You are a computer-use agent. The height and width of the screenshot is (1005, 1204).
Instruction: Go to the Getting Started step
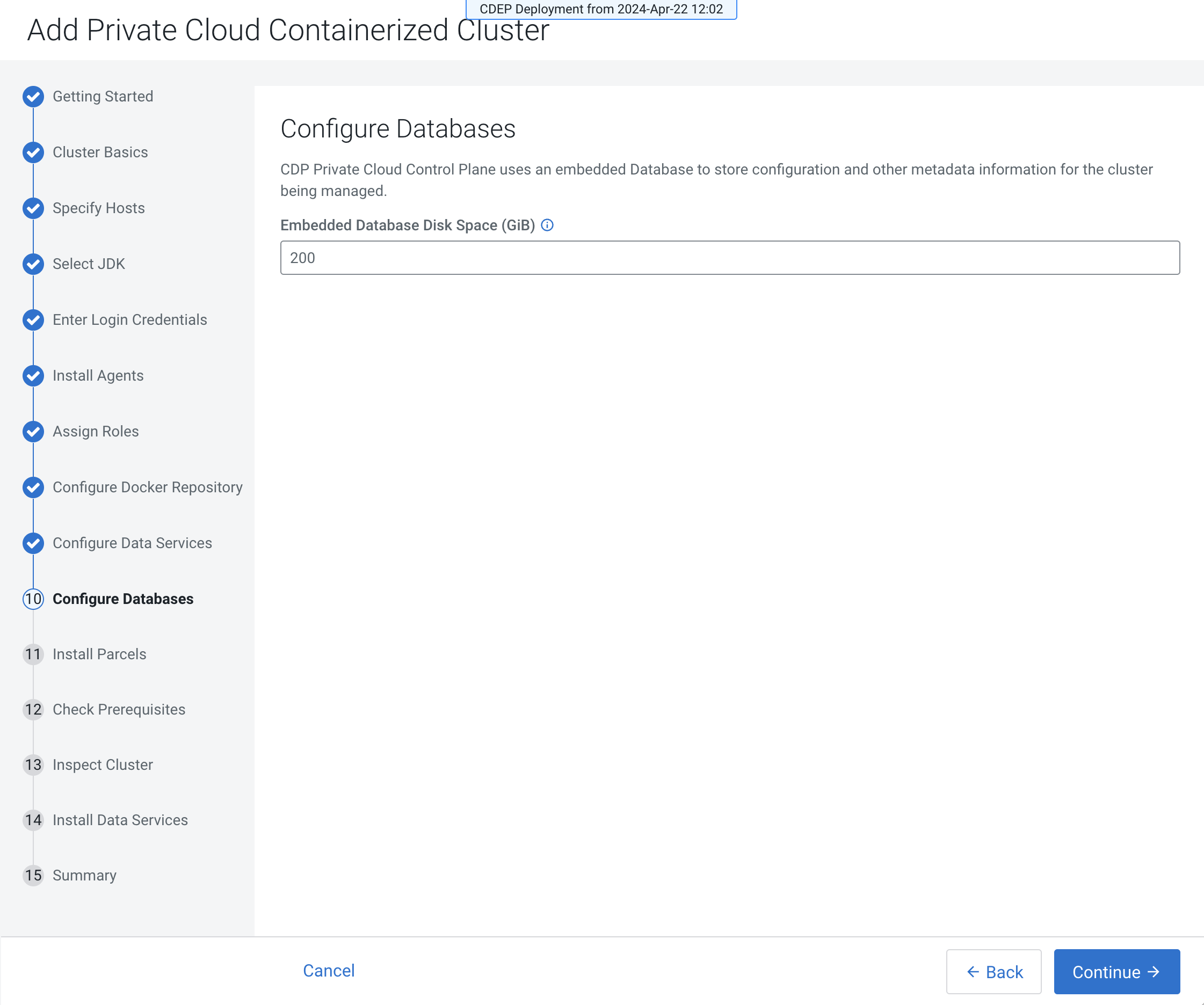pyautogui.click(x=103, y=96)
